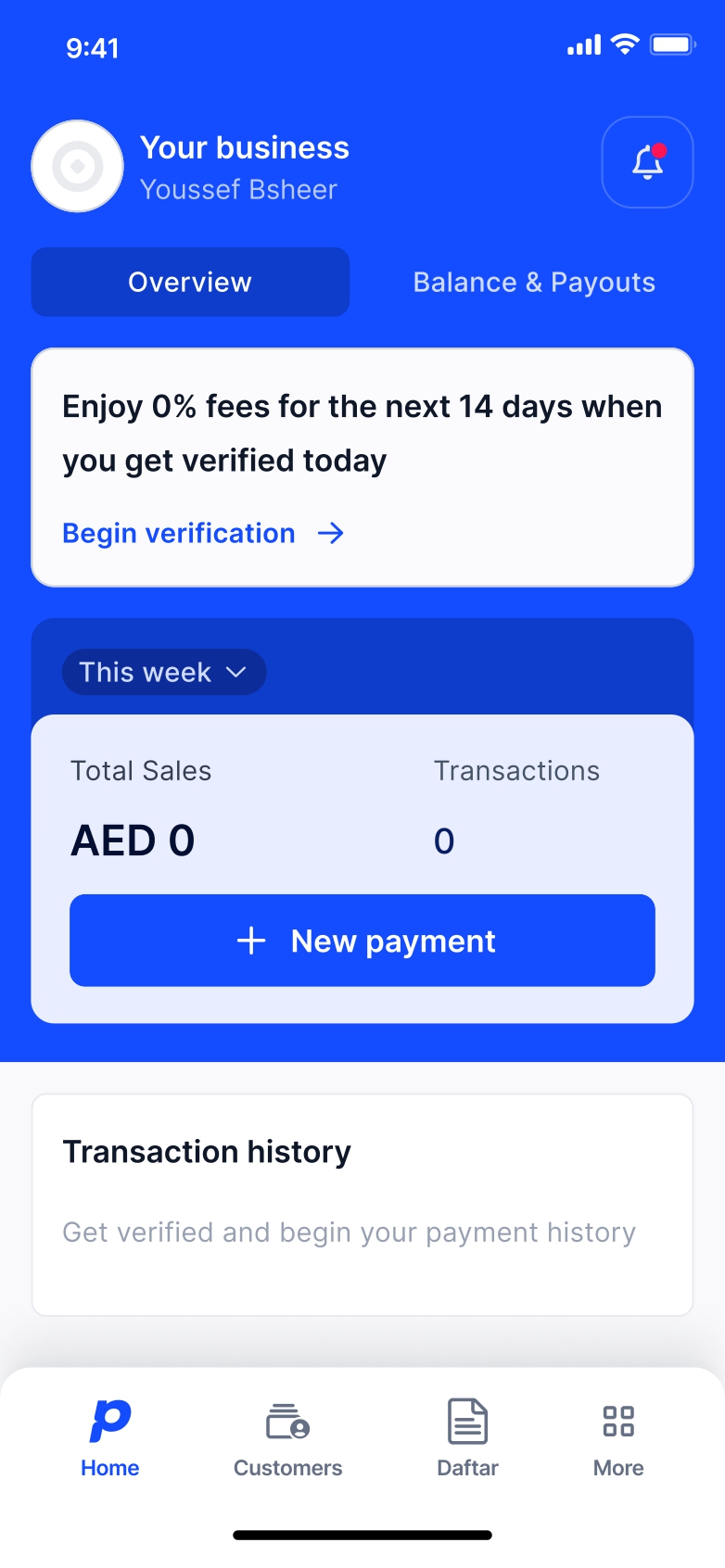Tap the arrow next to Begin verification

(331, 534)
